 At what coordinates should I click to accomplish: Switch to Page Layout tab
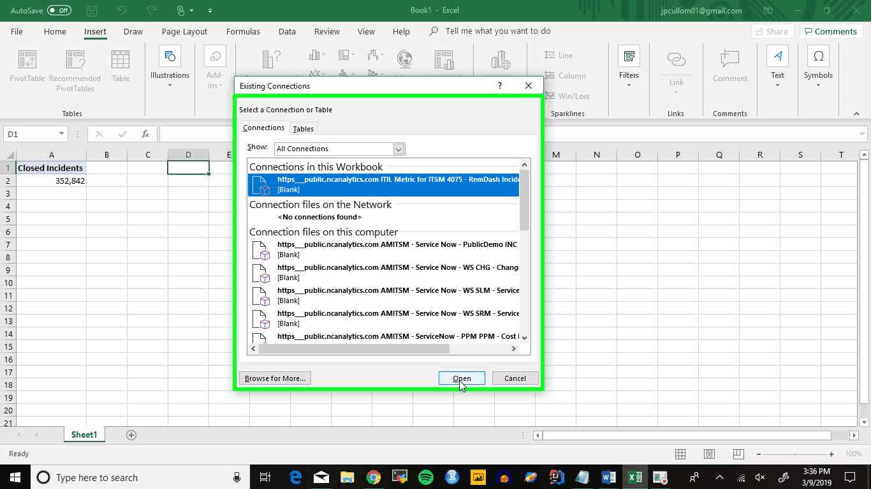[x=184, y=32]
